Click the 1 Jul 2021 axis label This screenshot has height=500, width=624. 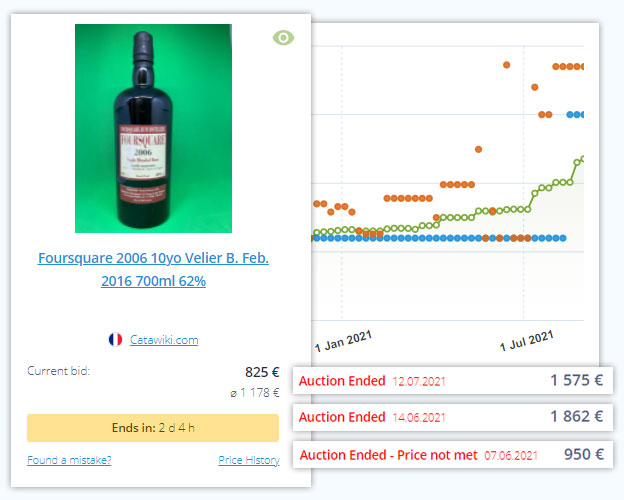click(526, 341)
